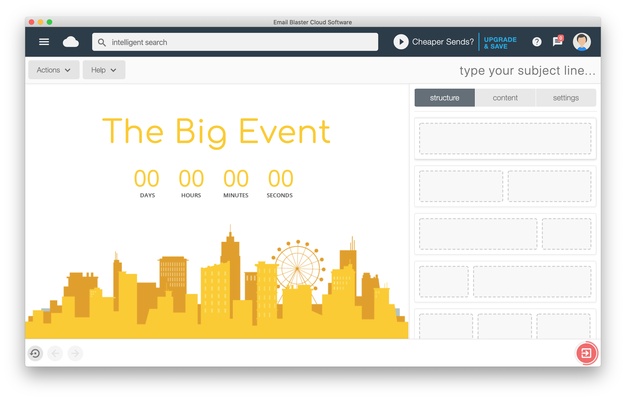This screenshot has width=626, height=400.
Task: Select the wide-left narrow-right structure
Action: point(505,234)
